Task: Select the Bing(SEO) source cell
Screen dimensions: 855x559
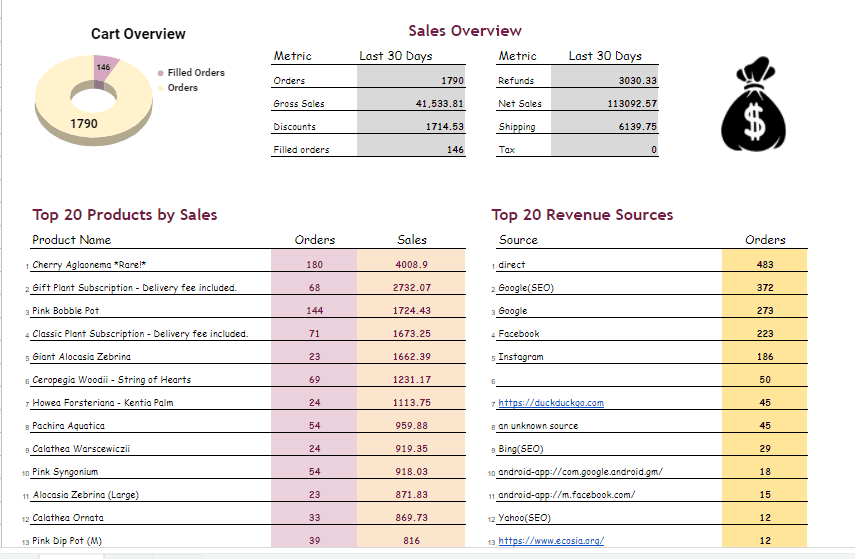Action: point(521,449)
